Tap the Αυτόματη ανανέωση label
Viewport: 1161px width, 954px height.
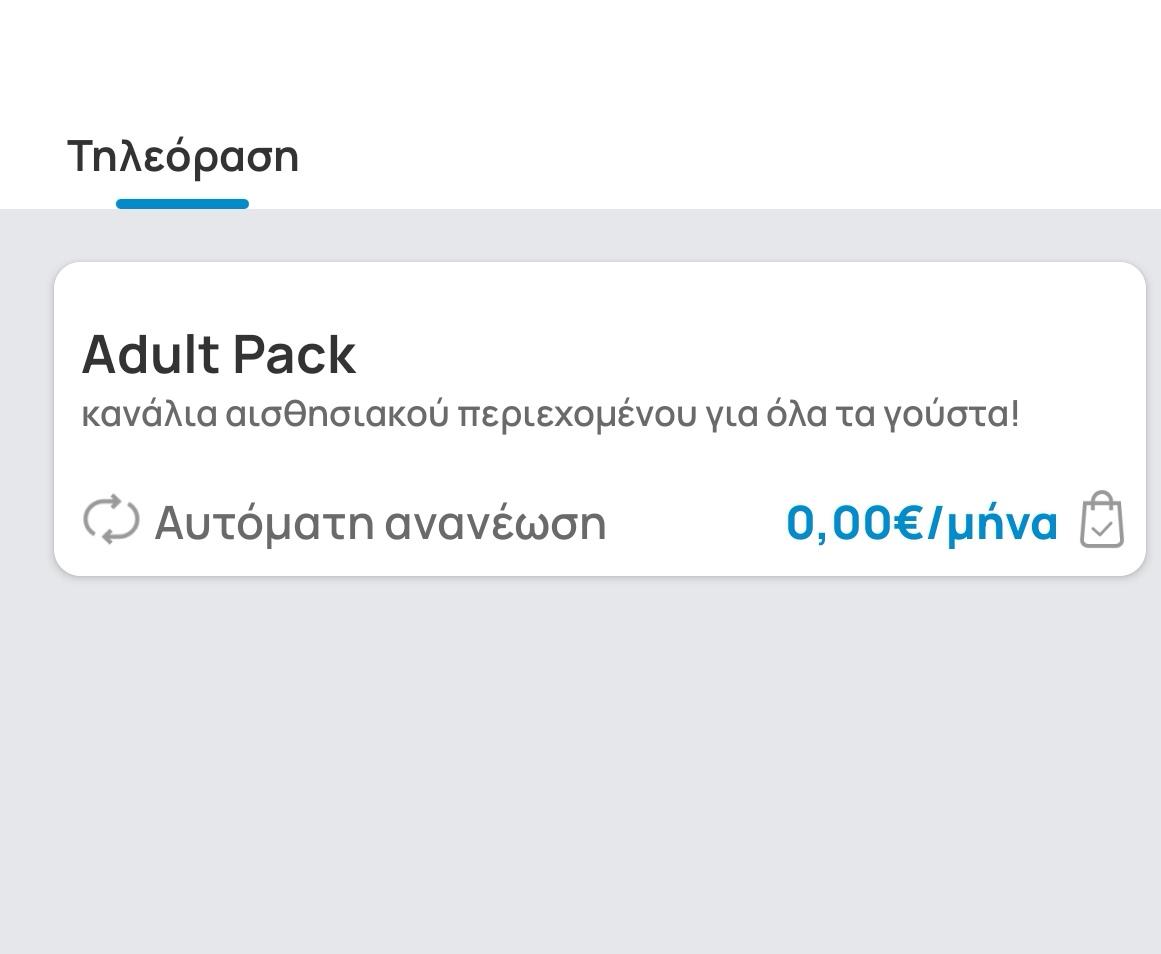381,523
